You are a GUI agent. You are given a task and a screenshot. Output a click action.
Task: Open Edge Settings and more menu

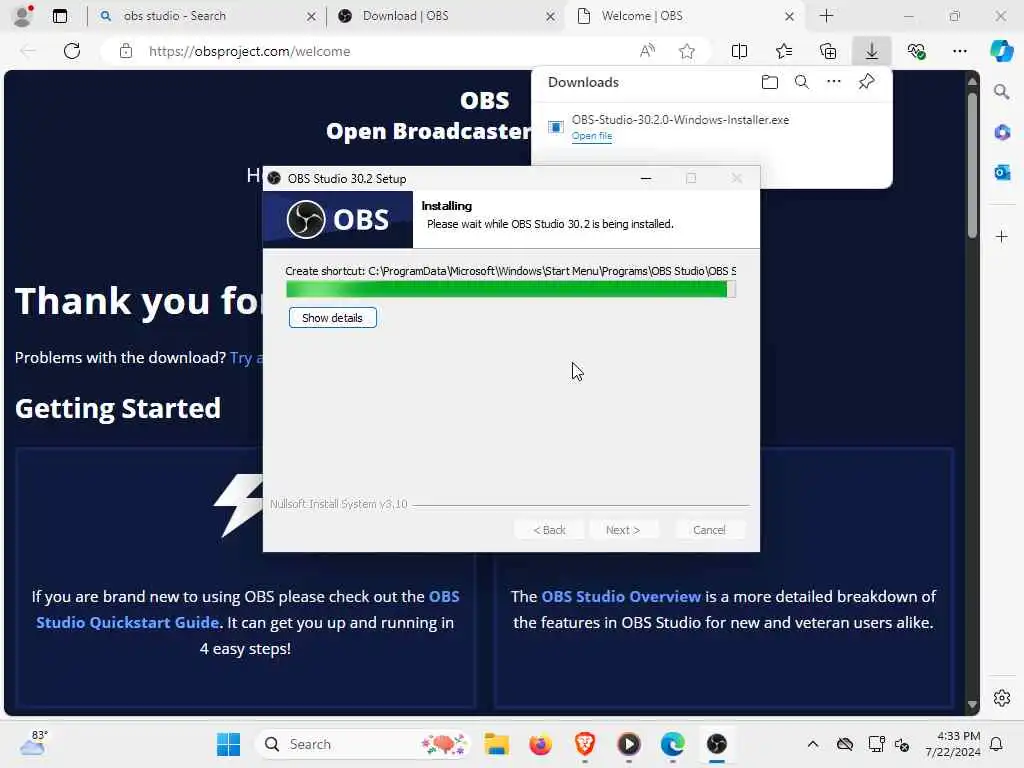(x=959, y=51)
